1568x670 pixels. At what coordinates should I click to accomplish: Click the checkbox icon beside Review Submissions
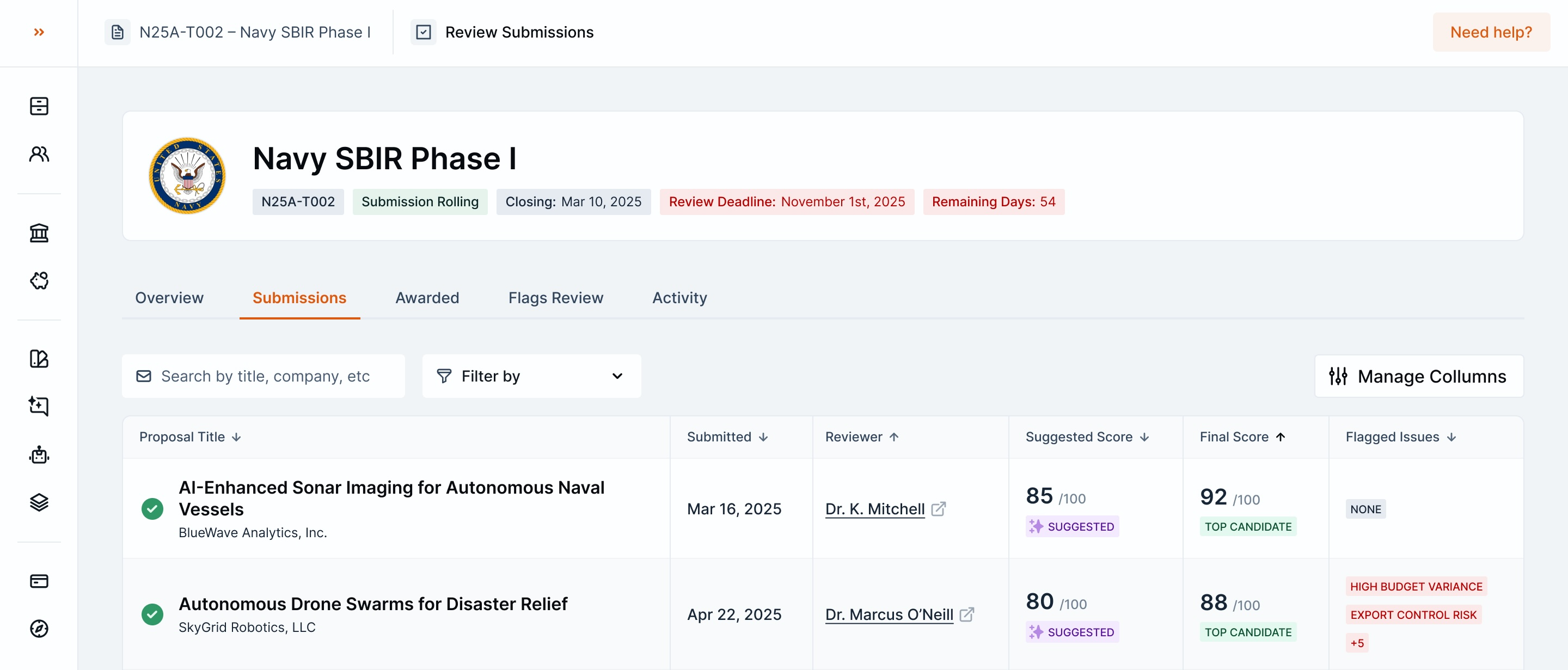click(424, 32)
